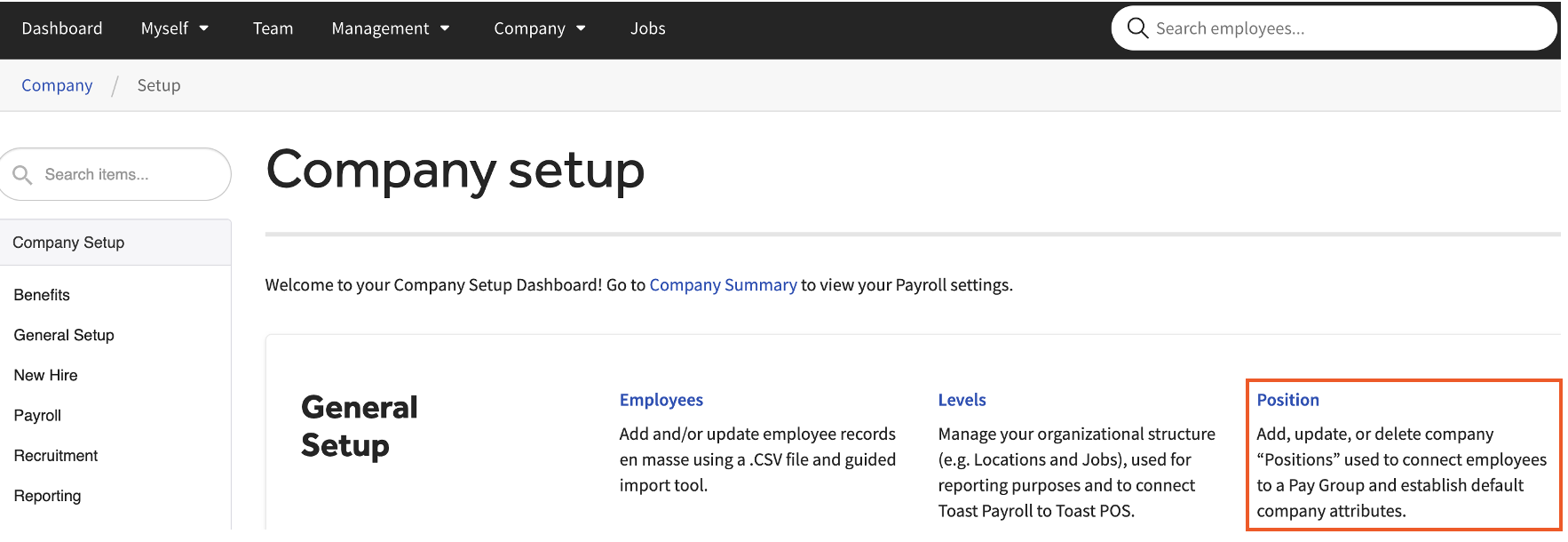Open the Payroll sidebar section
This screenshot has height=542, width=1568.
[x=36, y=415]
